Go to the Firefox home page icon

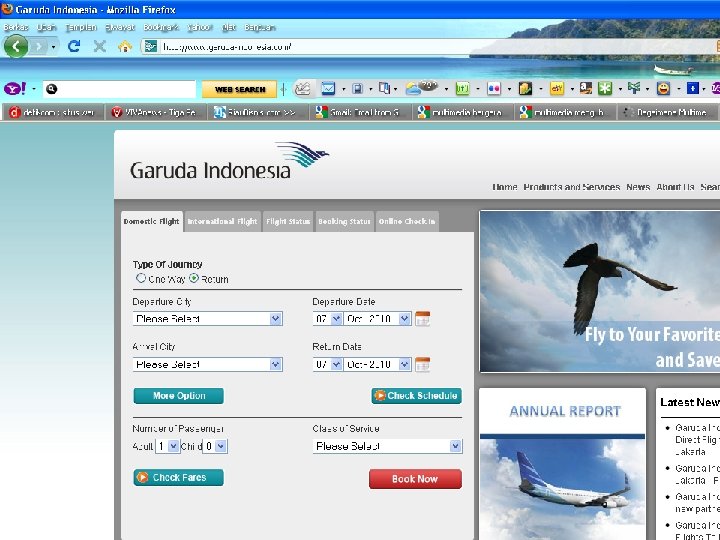[124, 46]
